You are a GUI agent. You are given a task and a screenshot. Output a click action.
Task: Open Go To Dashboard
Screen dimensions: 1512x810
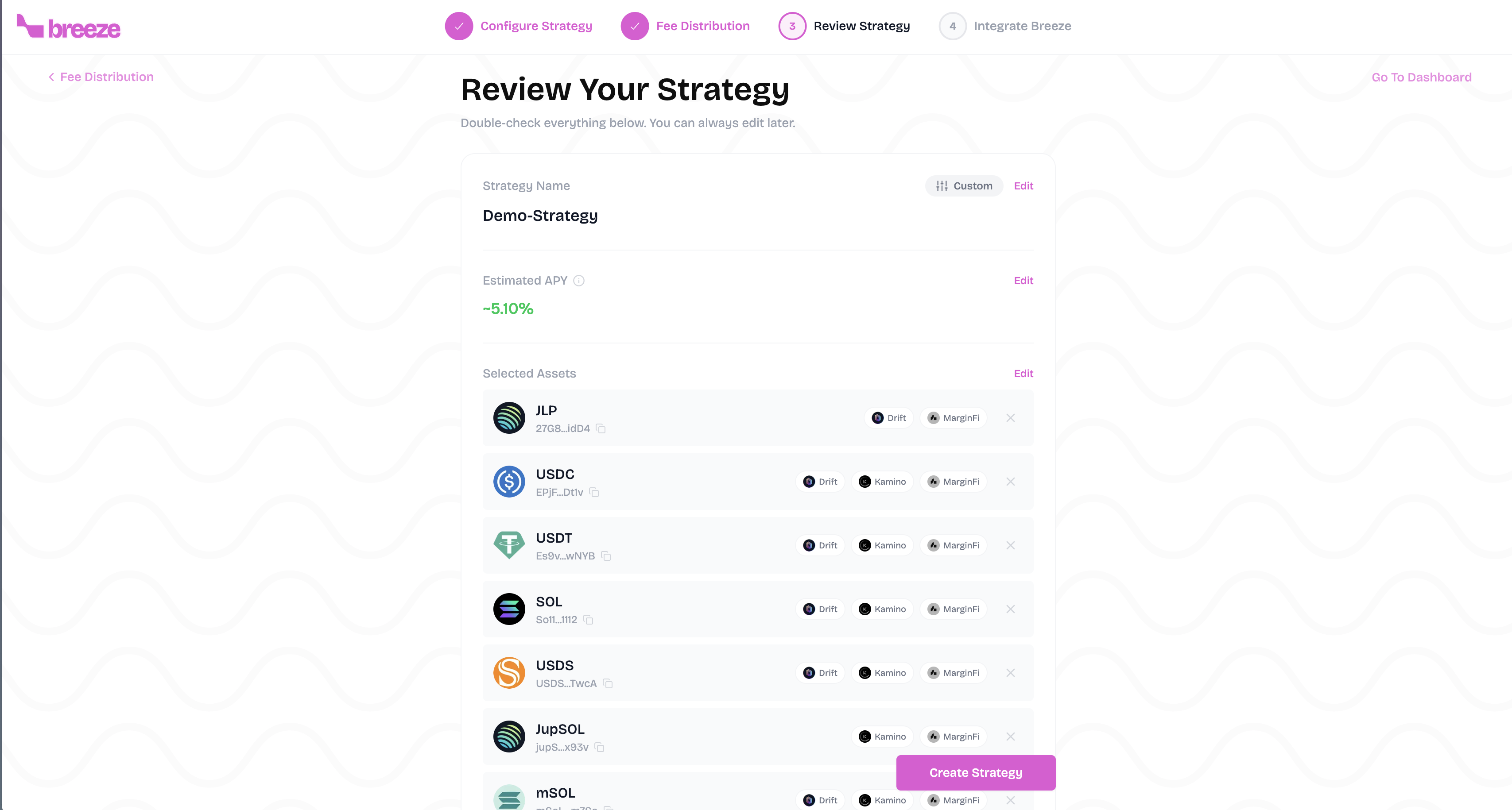click(1421, 77)
